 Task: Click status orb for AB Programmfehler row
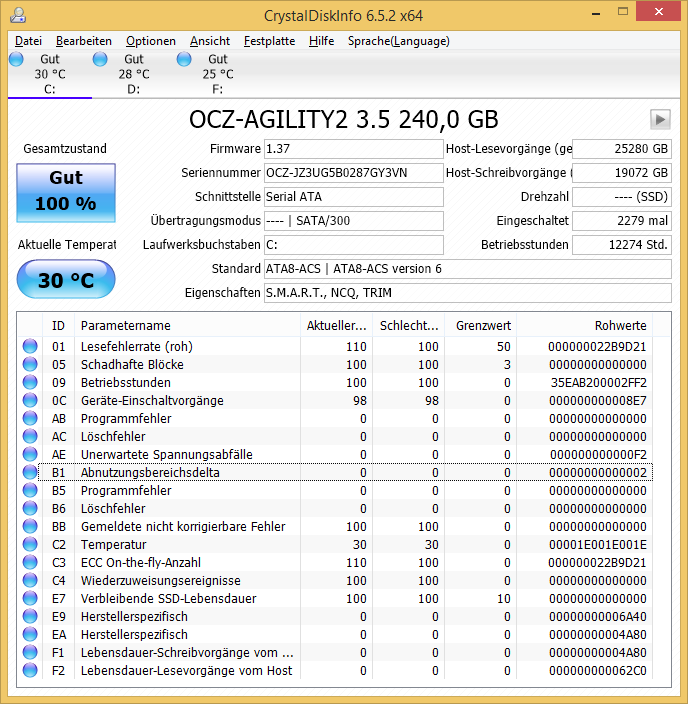point(30,418)
